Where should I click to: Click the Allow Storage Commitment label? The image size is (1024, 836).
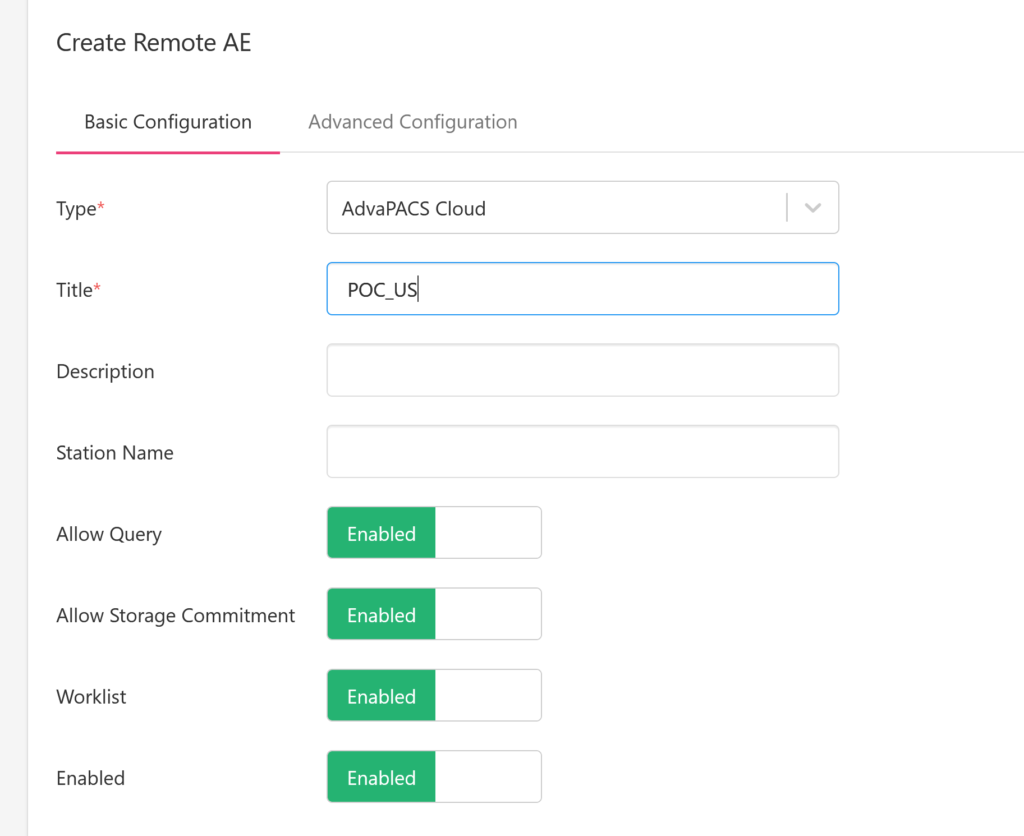pyautogui.click(x=176, y=616)
